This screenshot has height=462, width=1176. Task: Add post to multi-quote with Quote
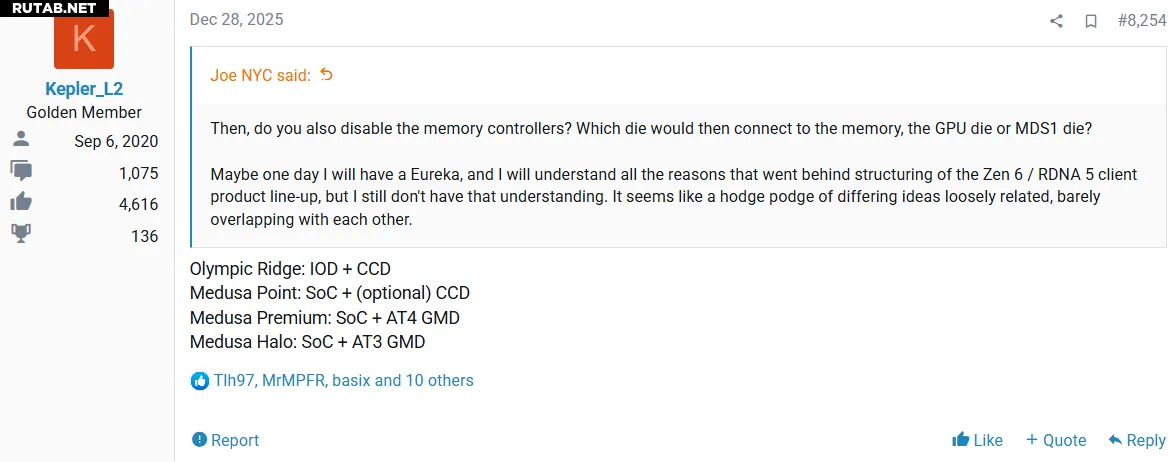(x=1055, y=440)
